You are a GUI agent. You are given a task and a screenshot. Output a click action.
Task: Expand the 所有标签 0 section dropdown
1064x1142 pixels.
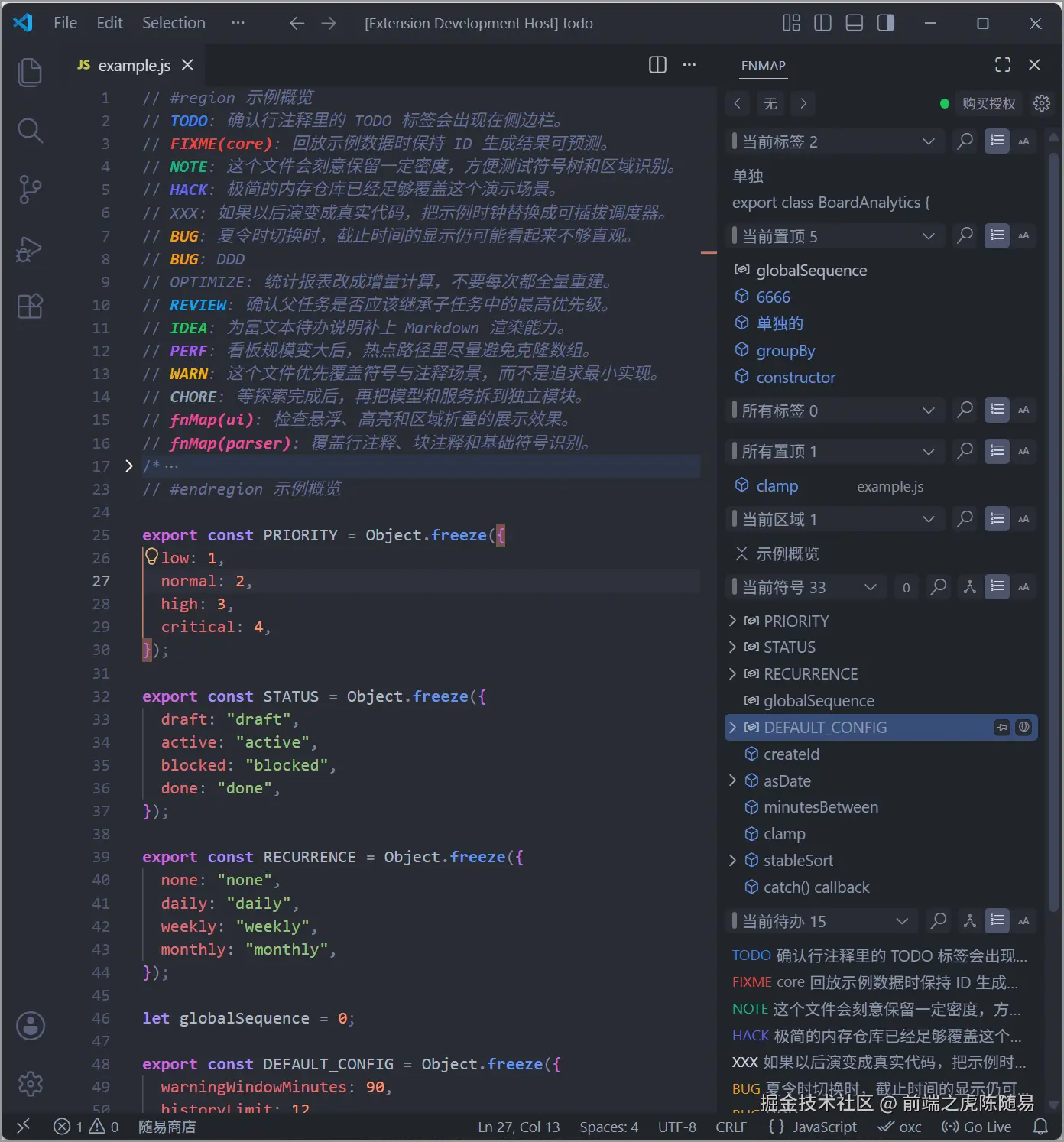pyautogui.click(x=929, y=410)
